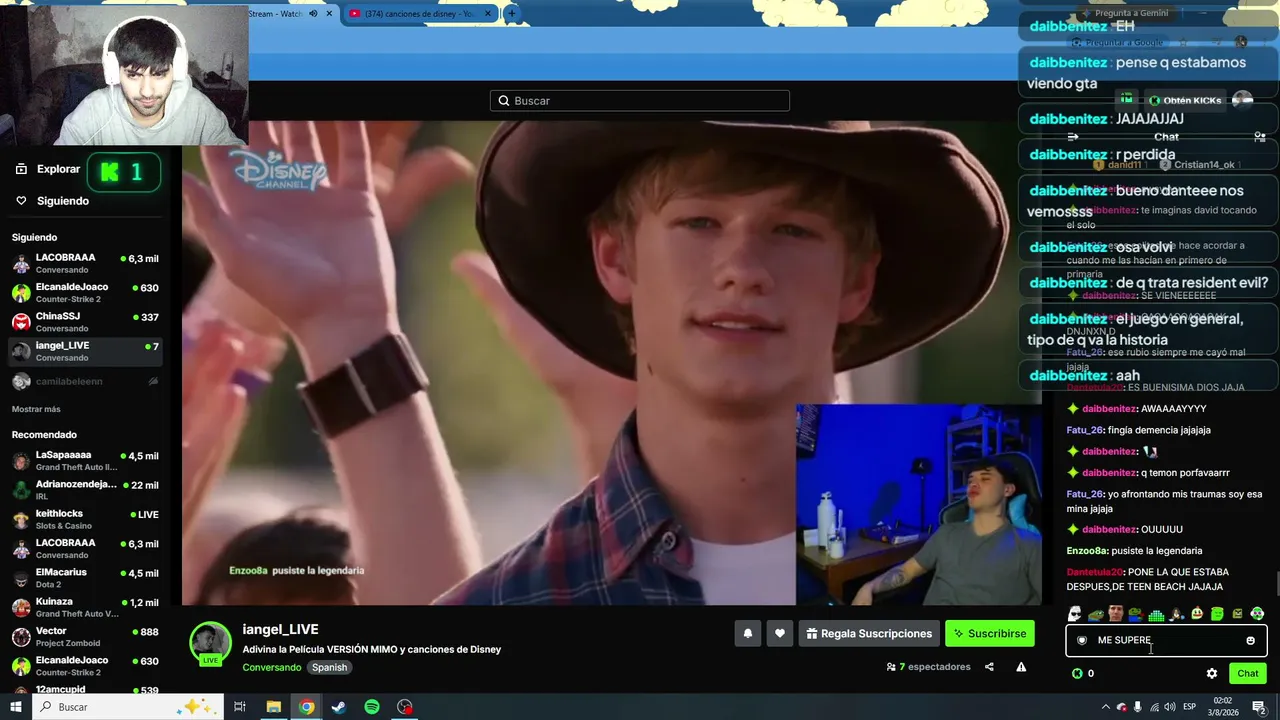Click the iangel_LIVE streamer avatar

tap(211, 643)
